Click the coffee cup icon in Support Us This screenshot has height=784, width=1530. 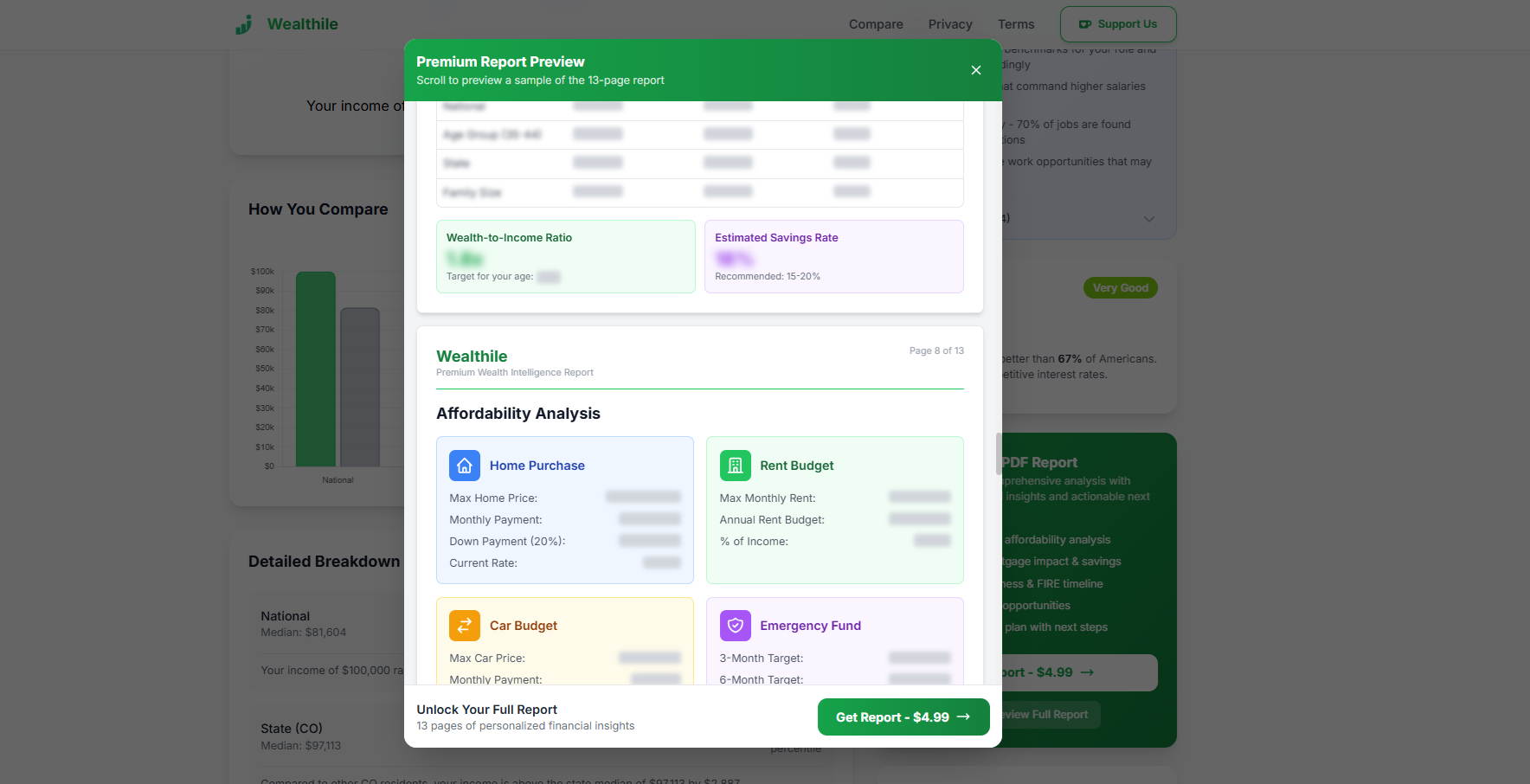[1084, 24]
